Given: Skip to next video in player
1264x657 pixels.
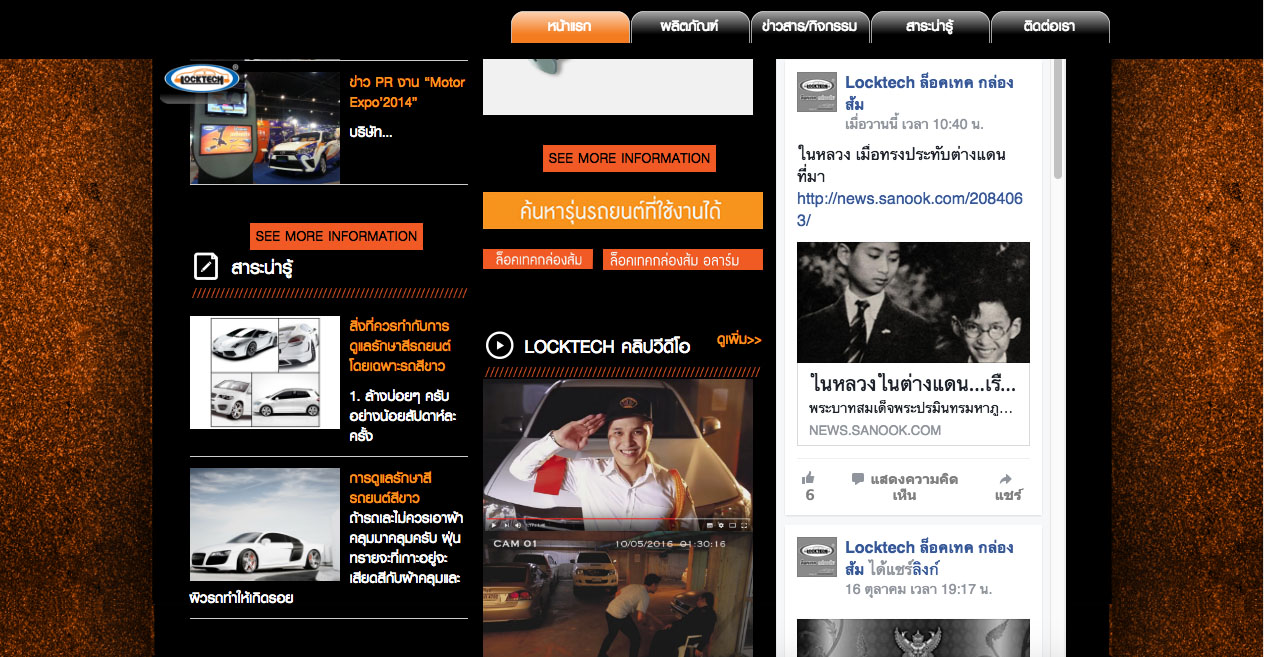Looking at the screenshot, I should click(506, 525).
